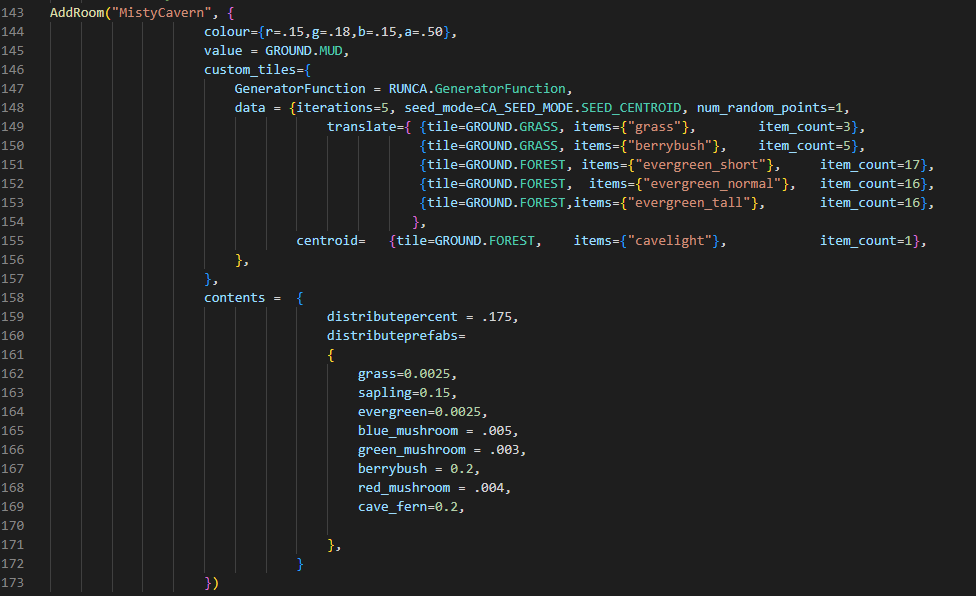
Task: Click line number 170 on the empty line
Action: coord(15,525)
